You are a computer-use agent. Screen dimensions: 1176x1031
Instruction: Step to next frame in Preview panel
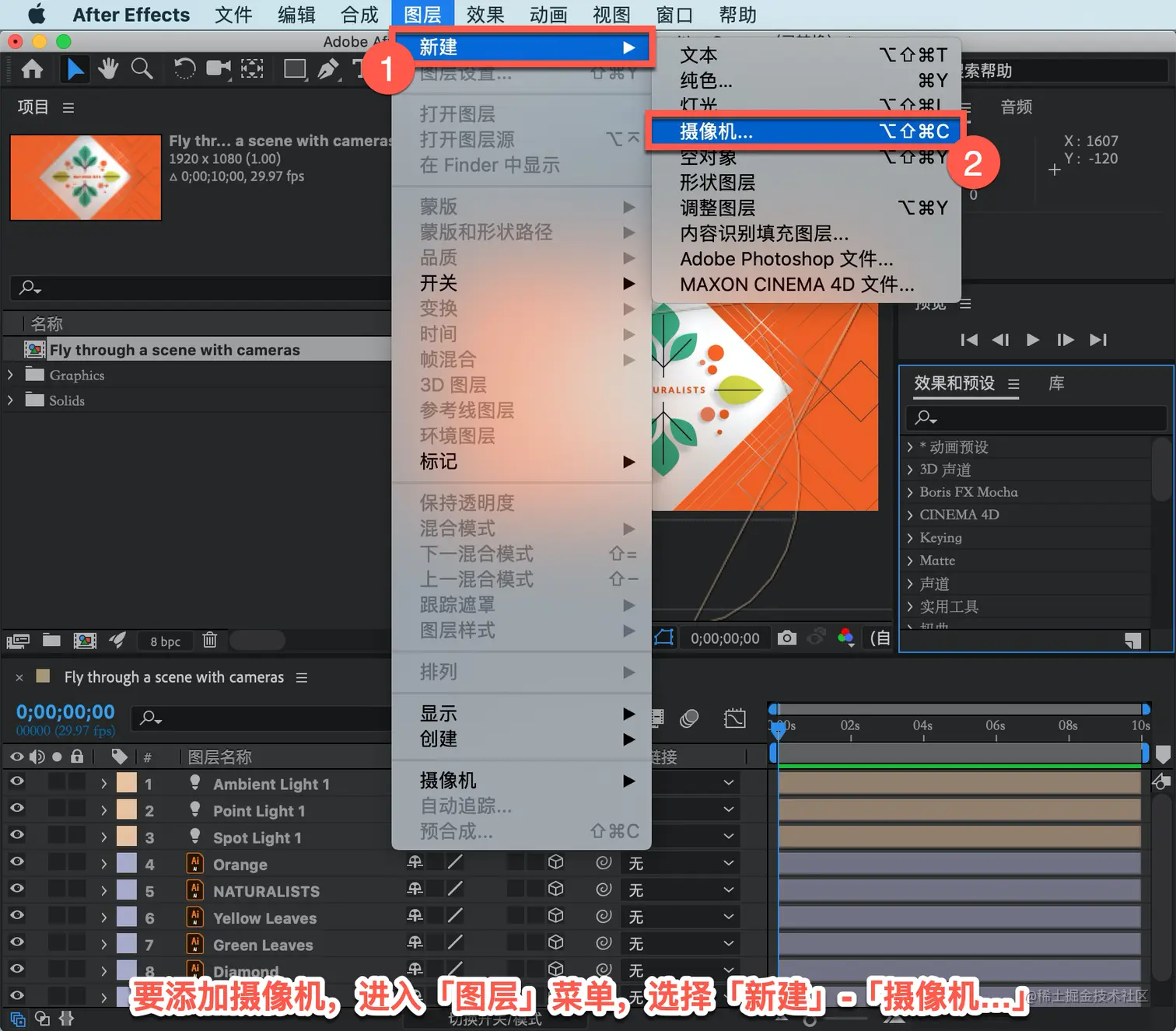tap(1066, 340)
